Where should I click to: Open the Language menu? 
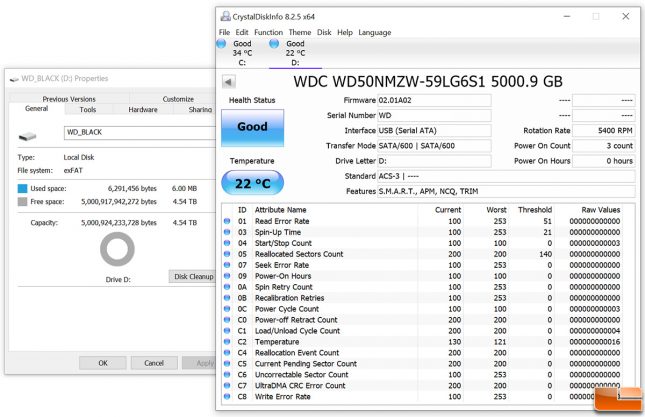pyautogui.click(x=375, y=32)
